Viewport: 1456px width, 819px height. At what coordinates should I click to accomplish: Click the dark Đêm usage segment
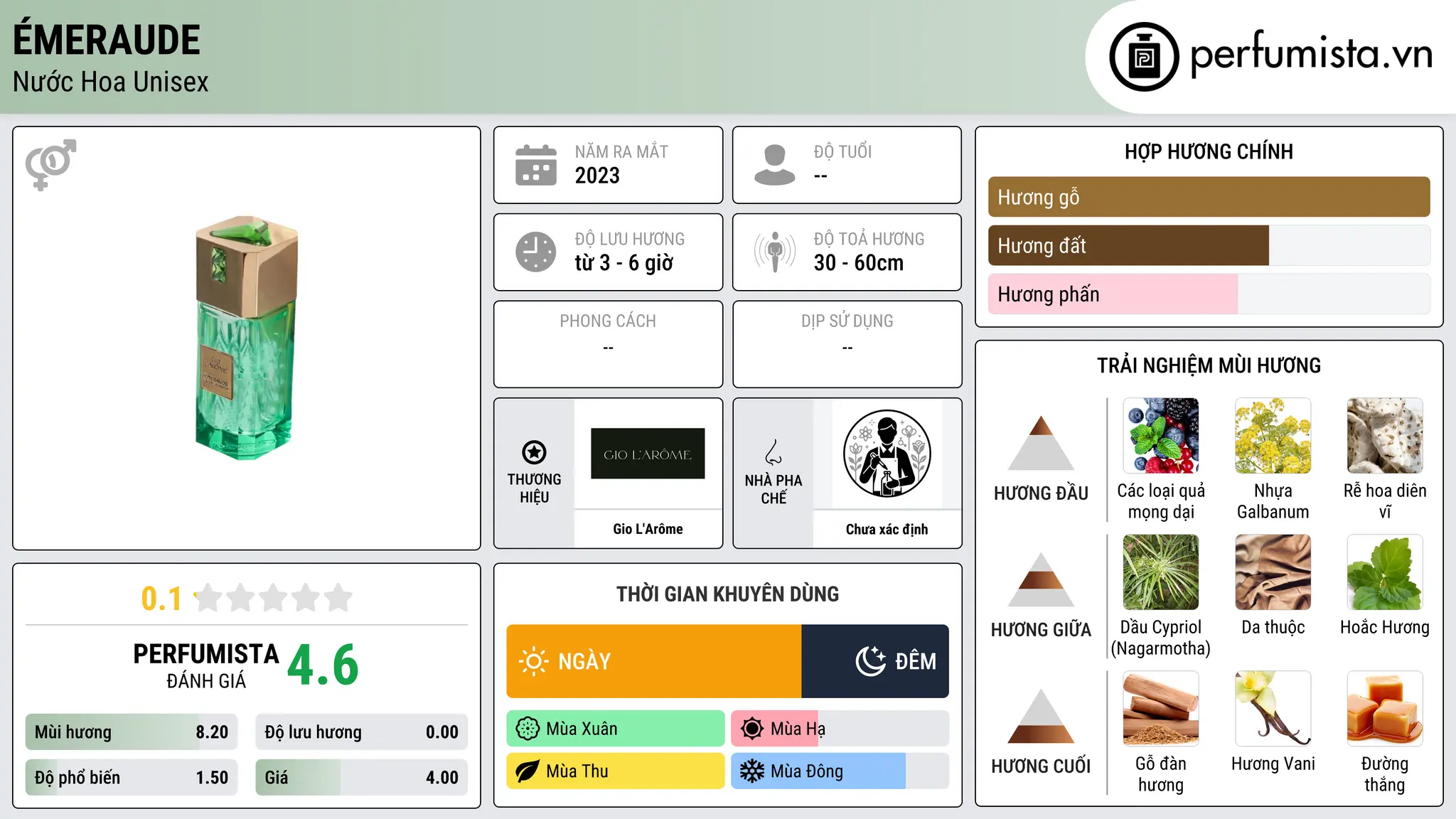pos(875,661)
